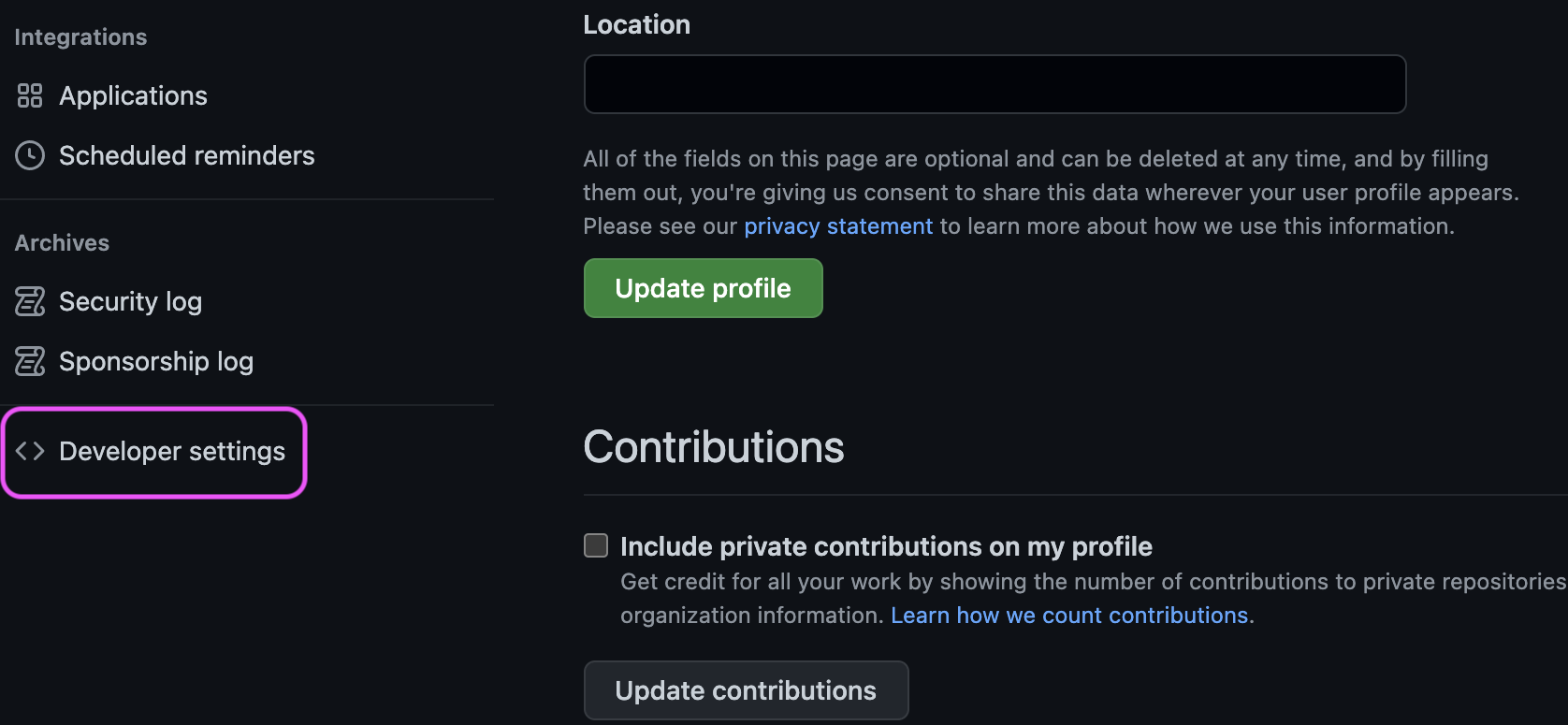
Task: Follow the Learn how we count contributions link
Action: point(1069,616)
